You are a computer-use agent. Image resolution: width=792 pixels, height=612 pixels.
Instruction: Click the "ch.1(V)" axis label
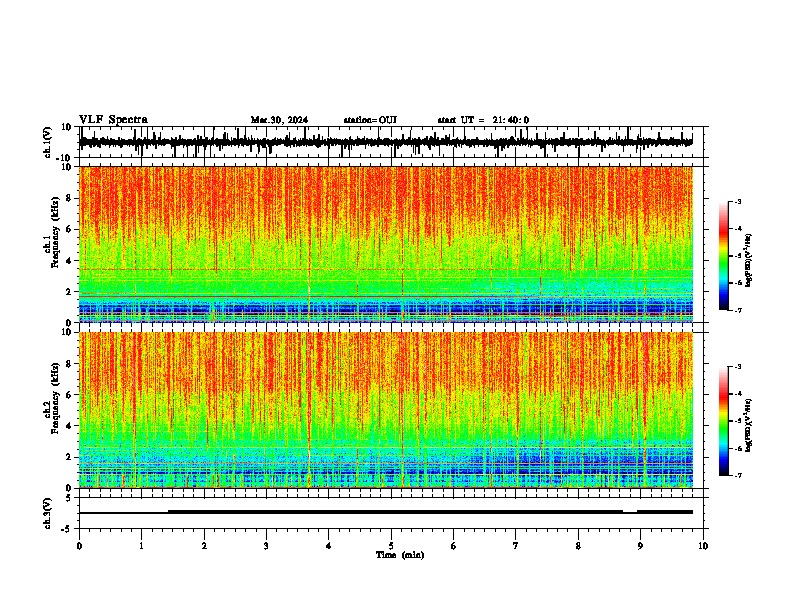(48, 142)
